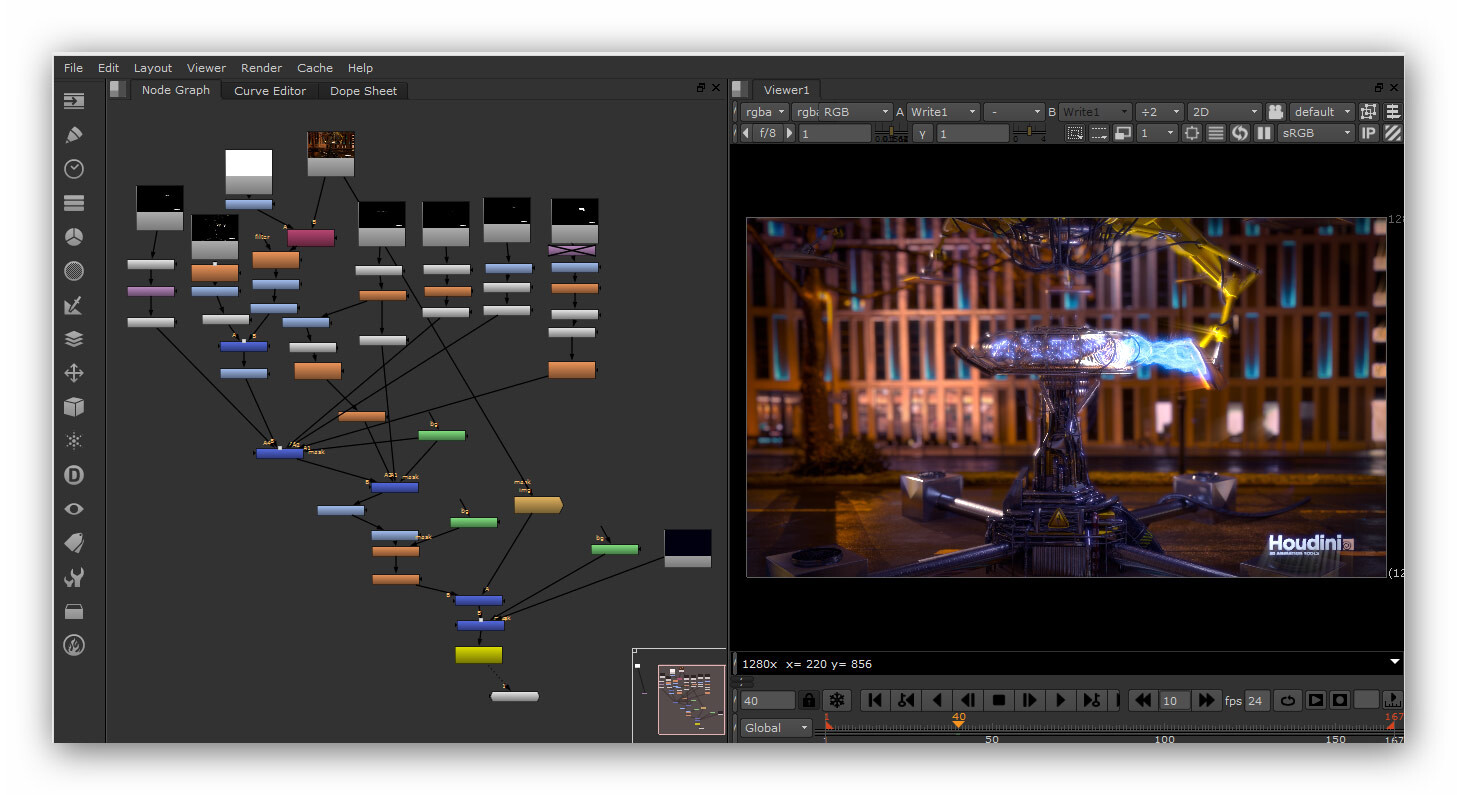Open the Transform nodes move icon
This screenshot has width=1457, height=795.
(73, 373)
